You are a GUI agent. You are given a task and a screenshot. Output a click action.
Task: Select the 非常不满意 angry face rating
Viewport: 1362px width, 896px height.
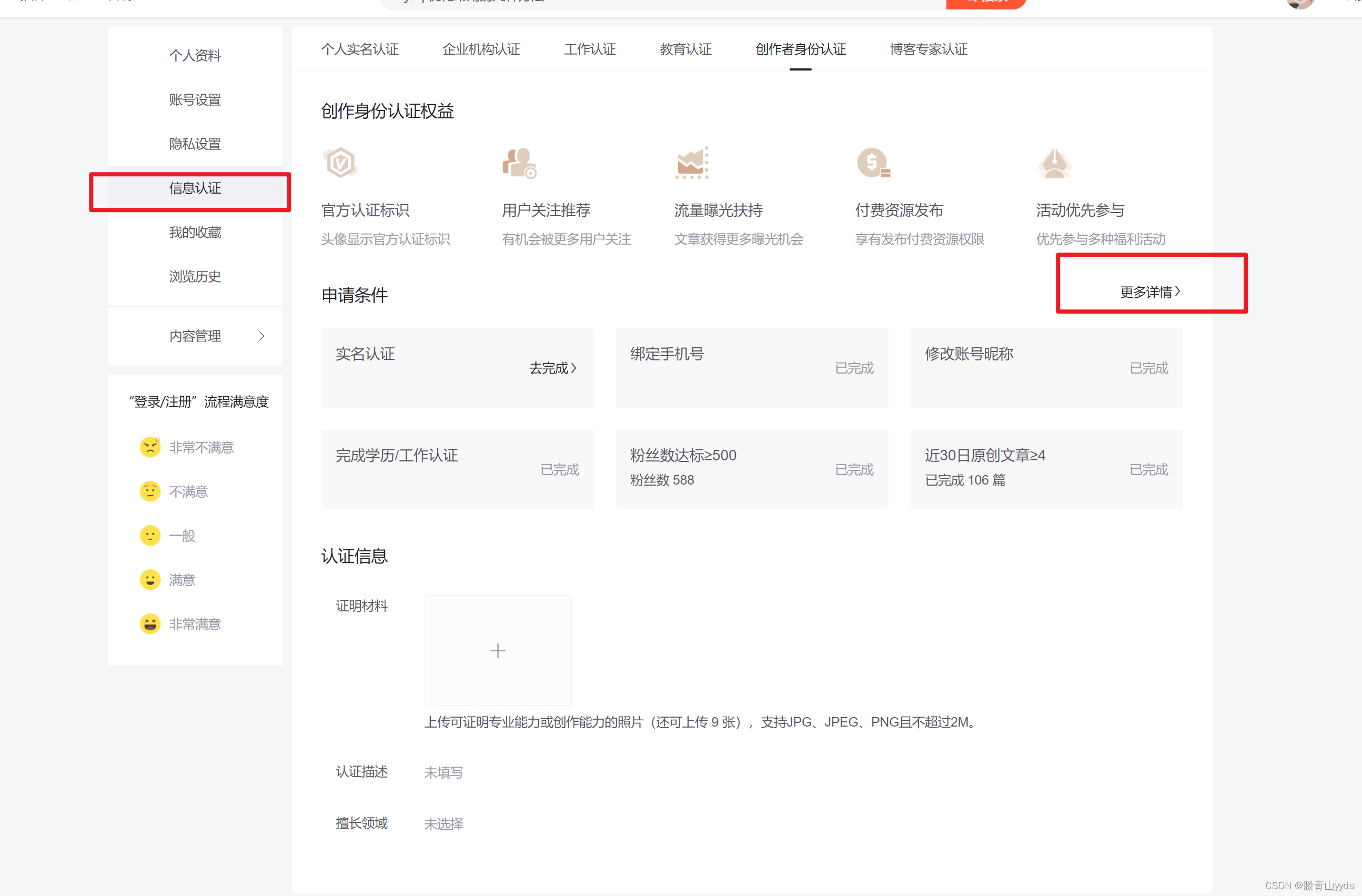pos(150,447)
